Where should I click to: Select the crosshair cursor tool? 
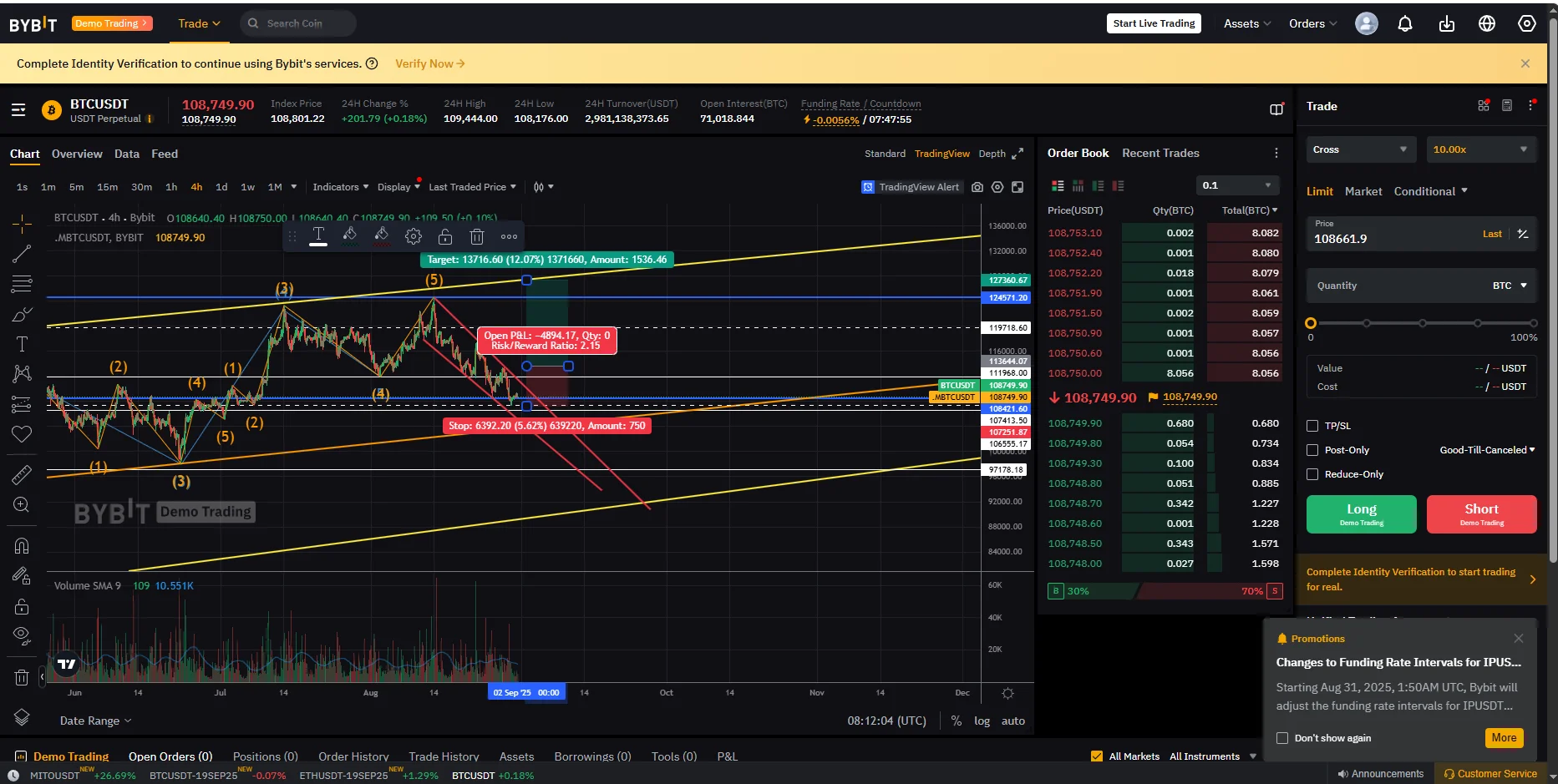click(x=22, y=223)
